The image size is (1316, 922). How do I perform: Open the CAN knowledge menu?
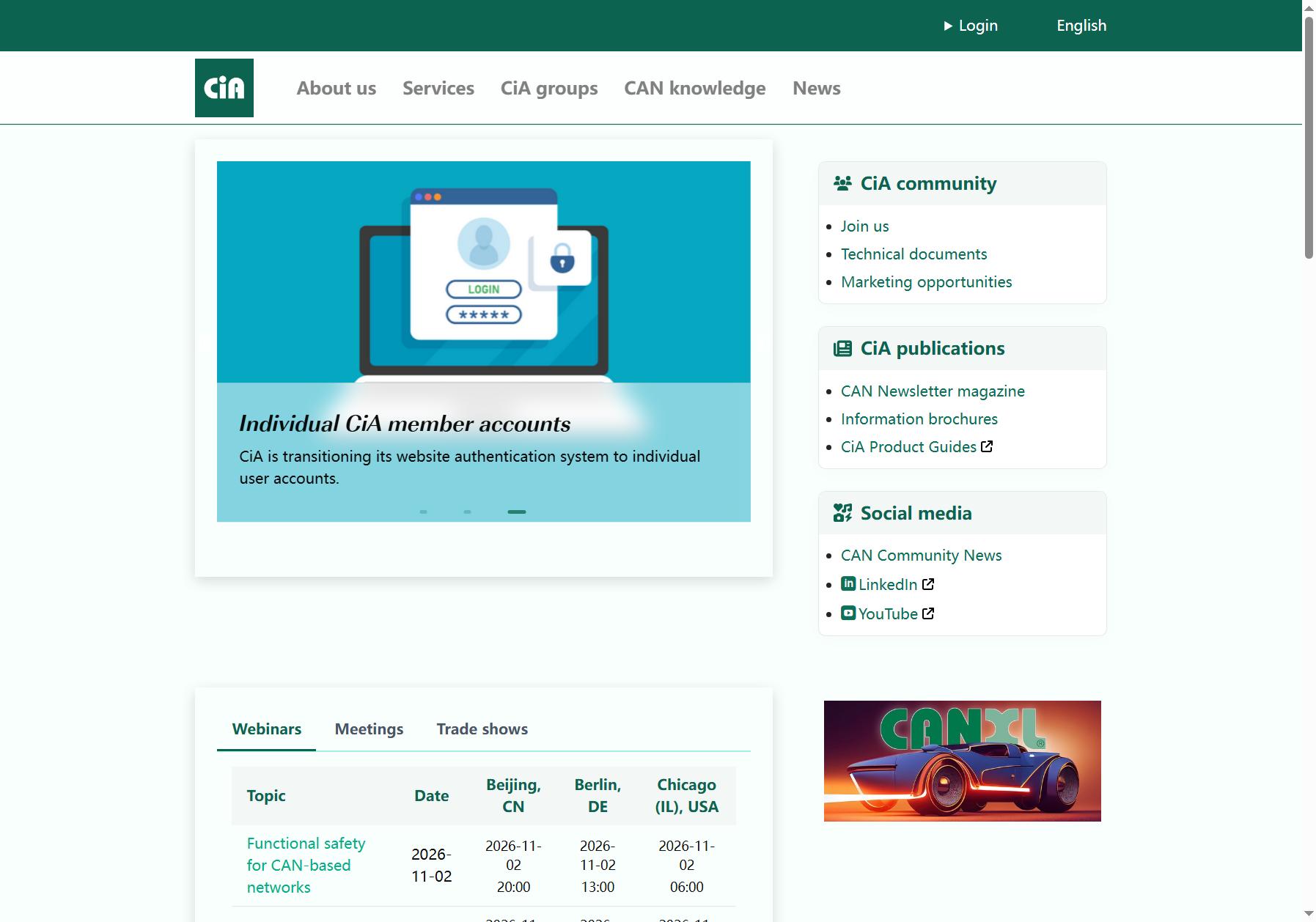695,88
